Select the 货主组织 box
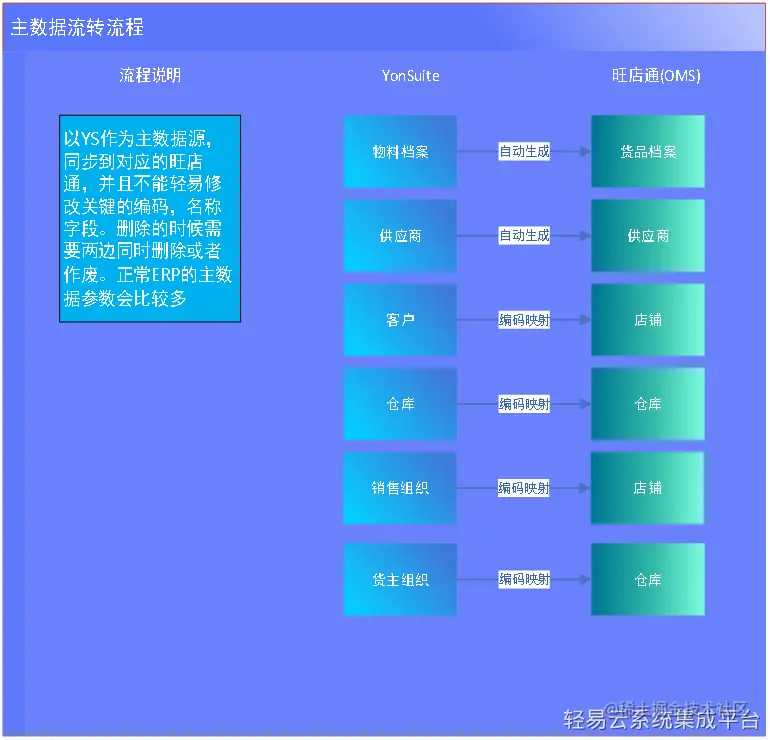 (400, 579)
